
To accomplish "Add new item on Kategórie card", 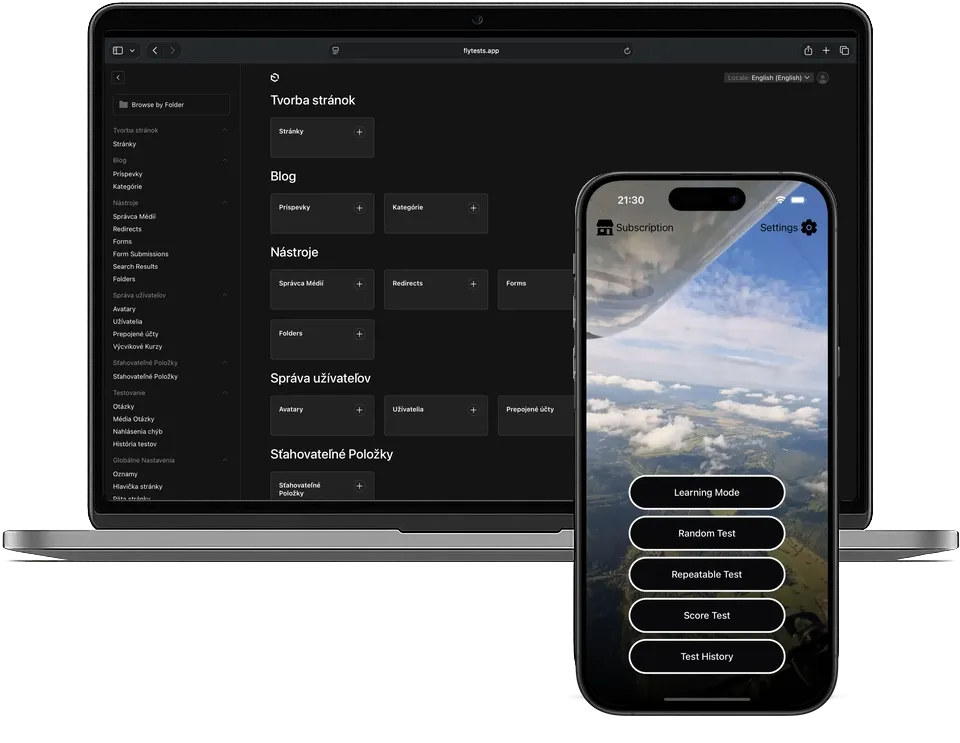I will (x=473, y=208).
